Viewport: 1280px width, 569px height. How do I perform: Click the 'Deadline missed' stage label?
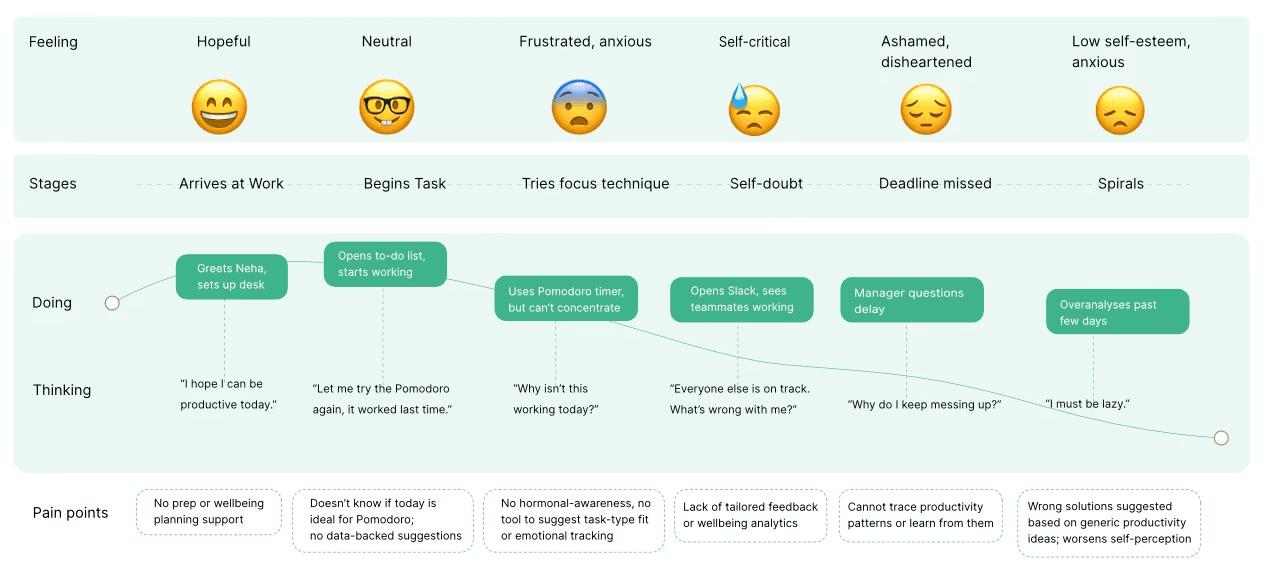[935, 184]
